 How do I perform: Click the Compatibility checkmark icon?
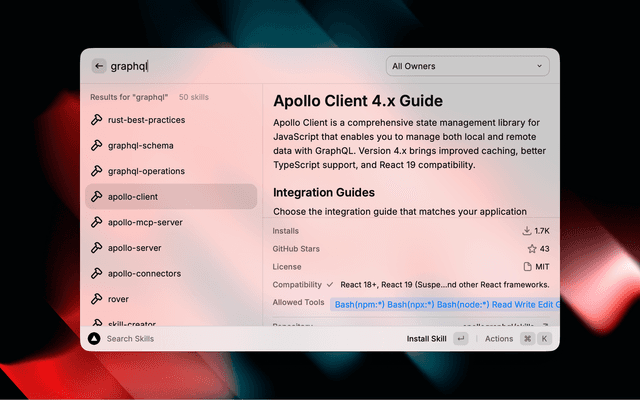[330, 284]
